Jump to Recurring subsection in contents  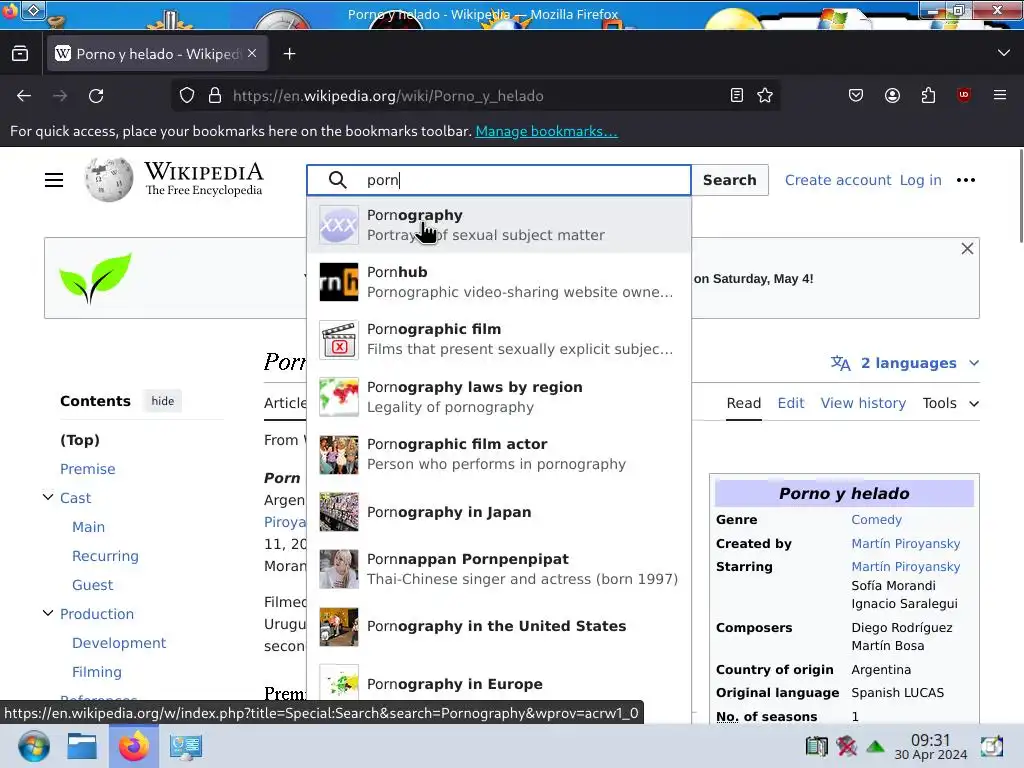[105, 556]
